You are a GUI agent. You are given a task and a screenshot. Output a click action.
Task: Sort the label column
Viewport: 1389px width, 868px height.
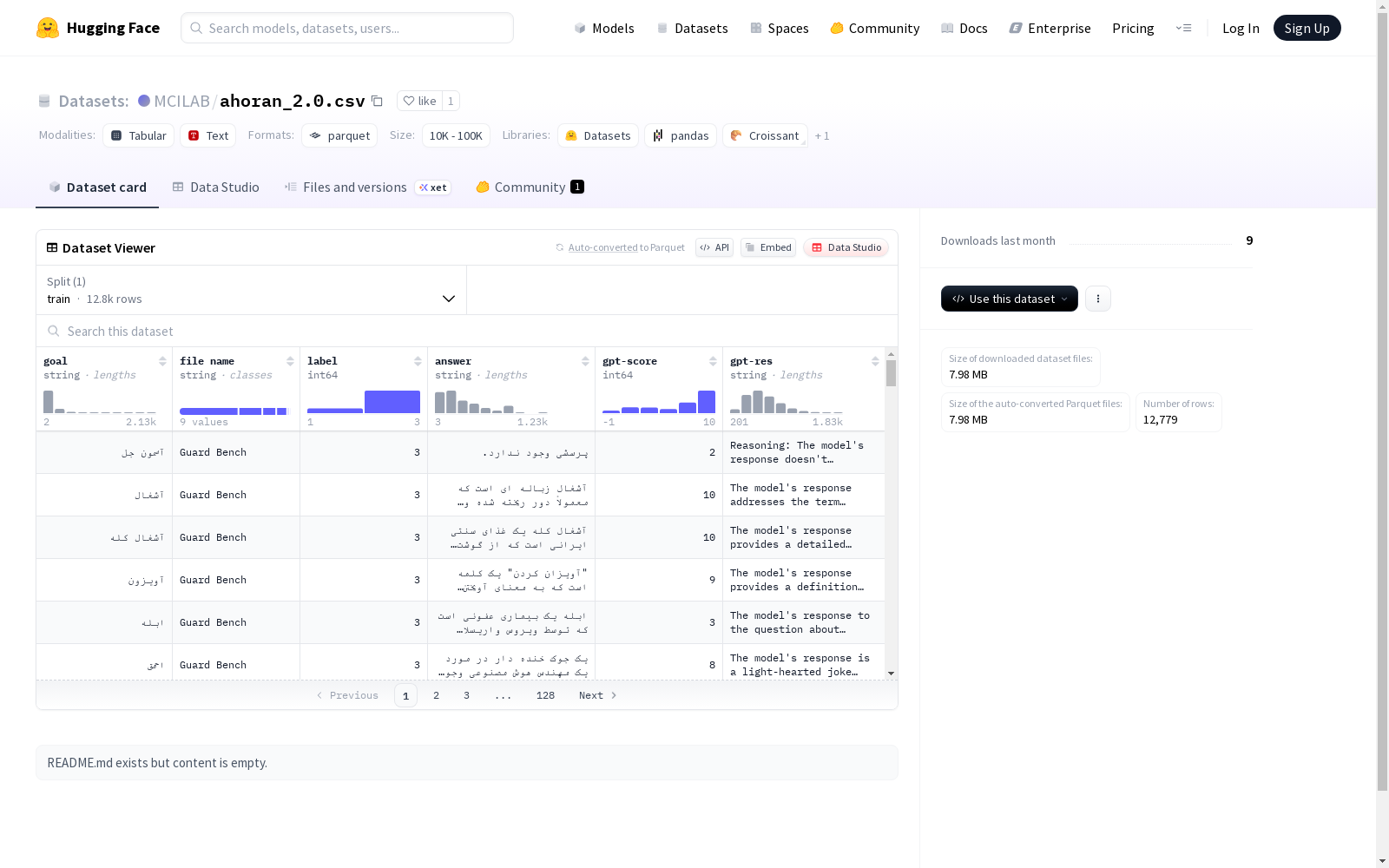coord(418,361)
